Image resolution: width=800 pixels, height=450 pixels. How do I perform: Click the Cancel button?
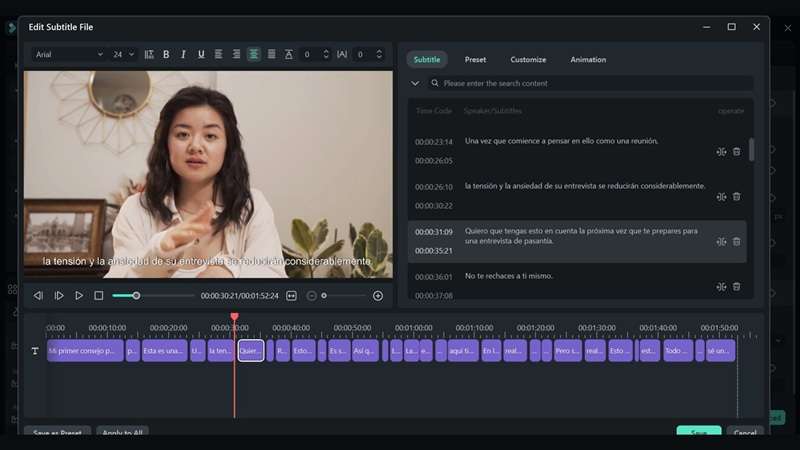coord(745,432)
